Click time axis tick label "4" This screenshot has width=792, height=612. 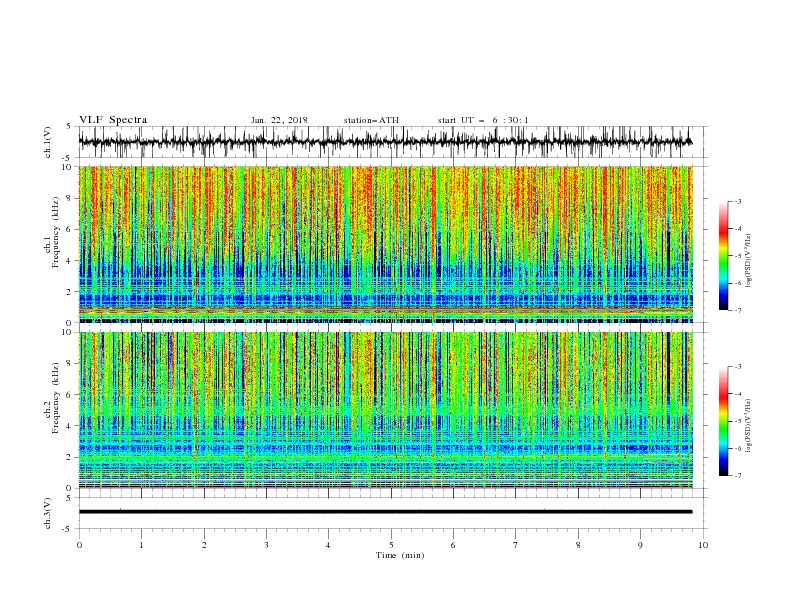tap(328, 545)
